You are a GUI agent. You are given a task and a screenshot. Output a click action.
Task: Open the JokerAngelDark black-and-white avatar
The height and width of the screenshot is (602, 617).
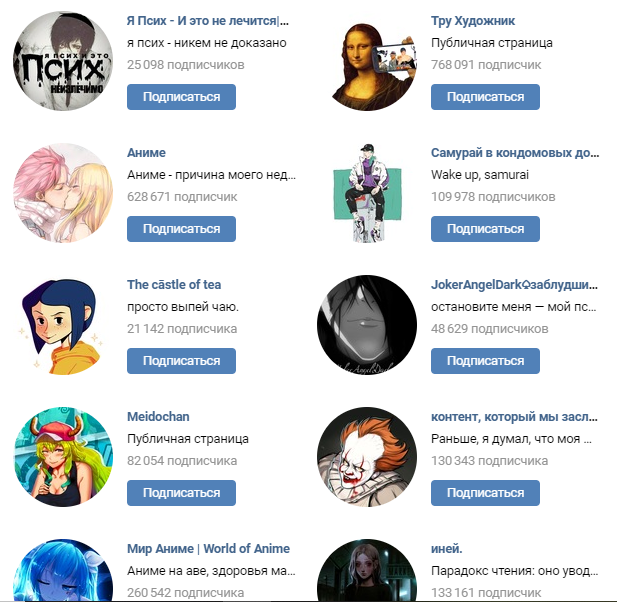pyautogui.click(x=367, y=325)
